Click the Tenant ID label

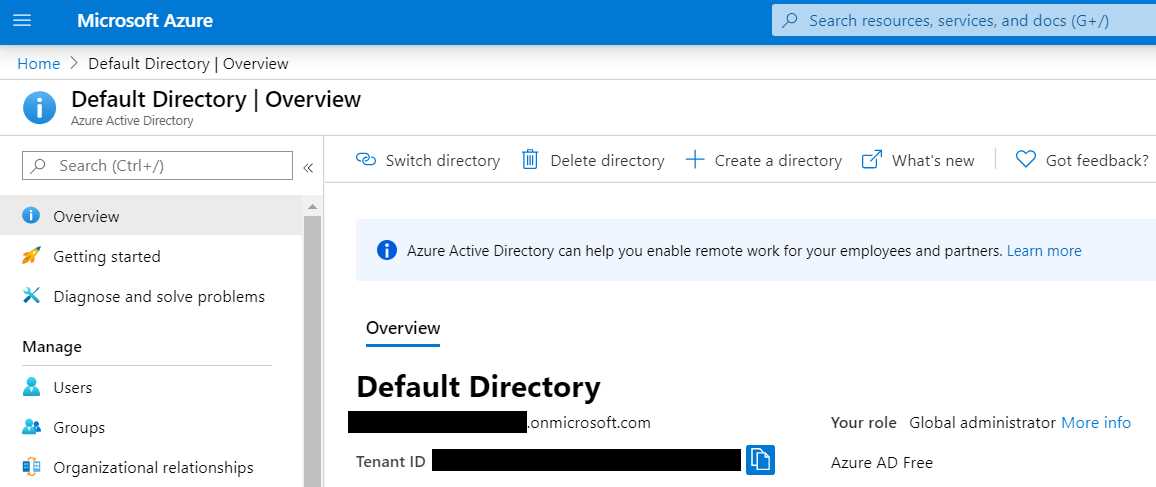coord(391,462)
